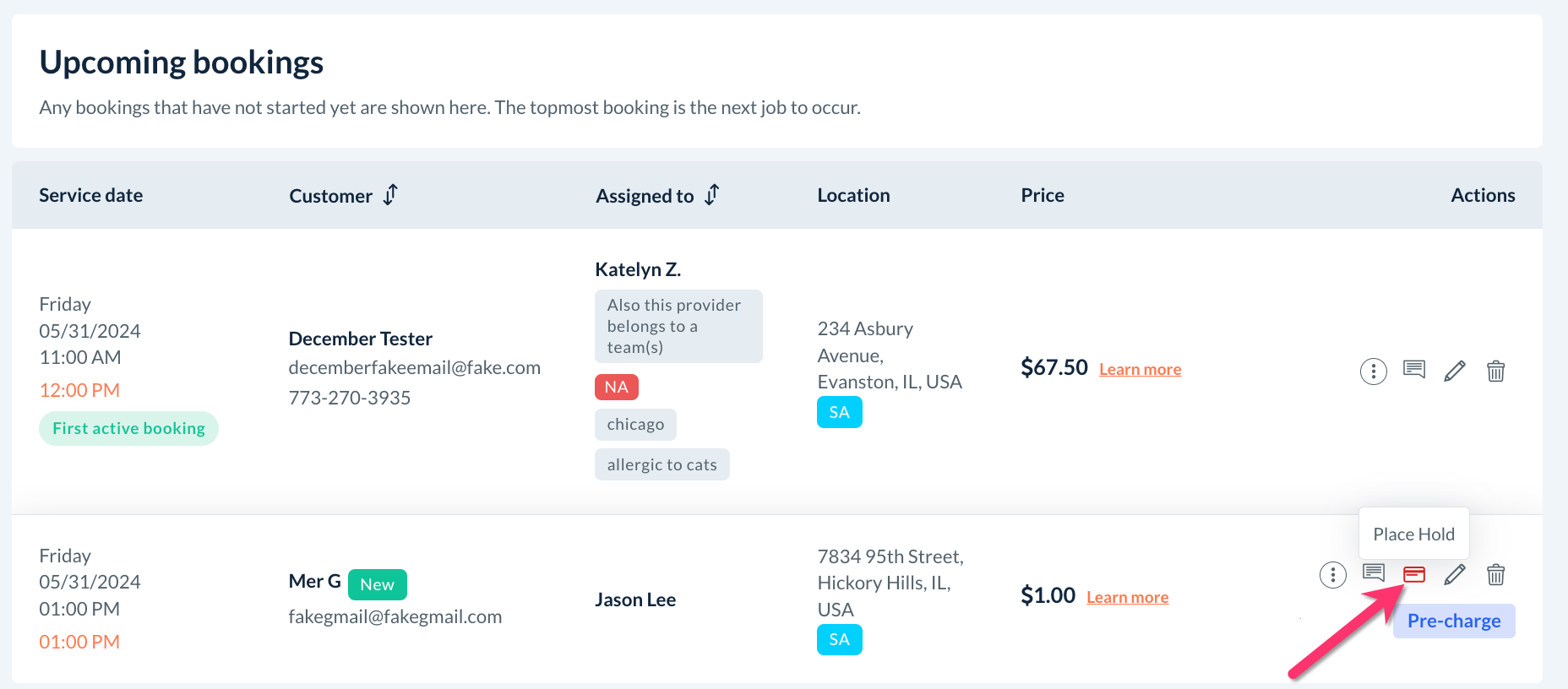Click the New badge beside Mer G
Screen dimensions: 1568x689
pos(377,584)
